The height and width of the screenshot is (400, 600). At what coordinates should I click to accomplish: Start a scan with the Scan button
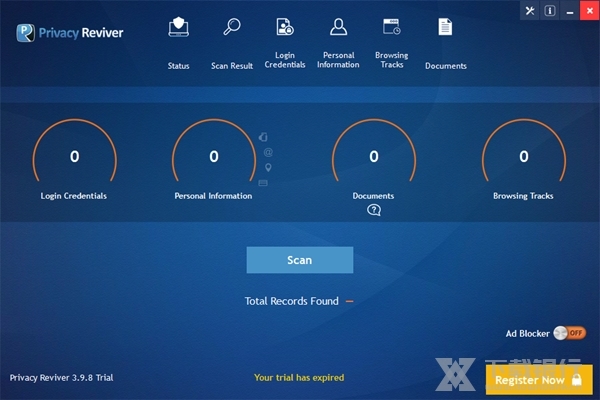click(x=299, y=260)
